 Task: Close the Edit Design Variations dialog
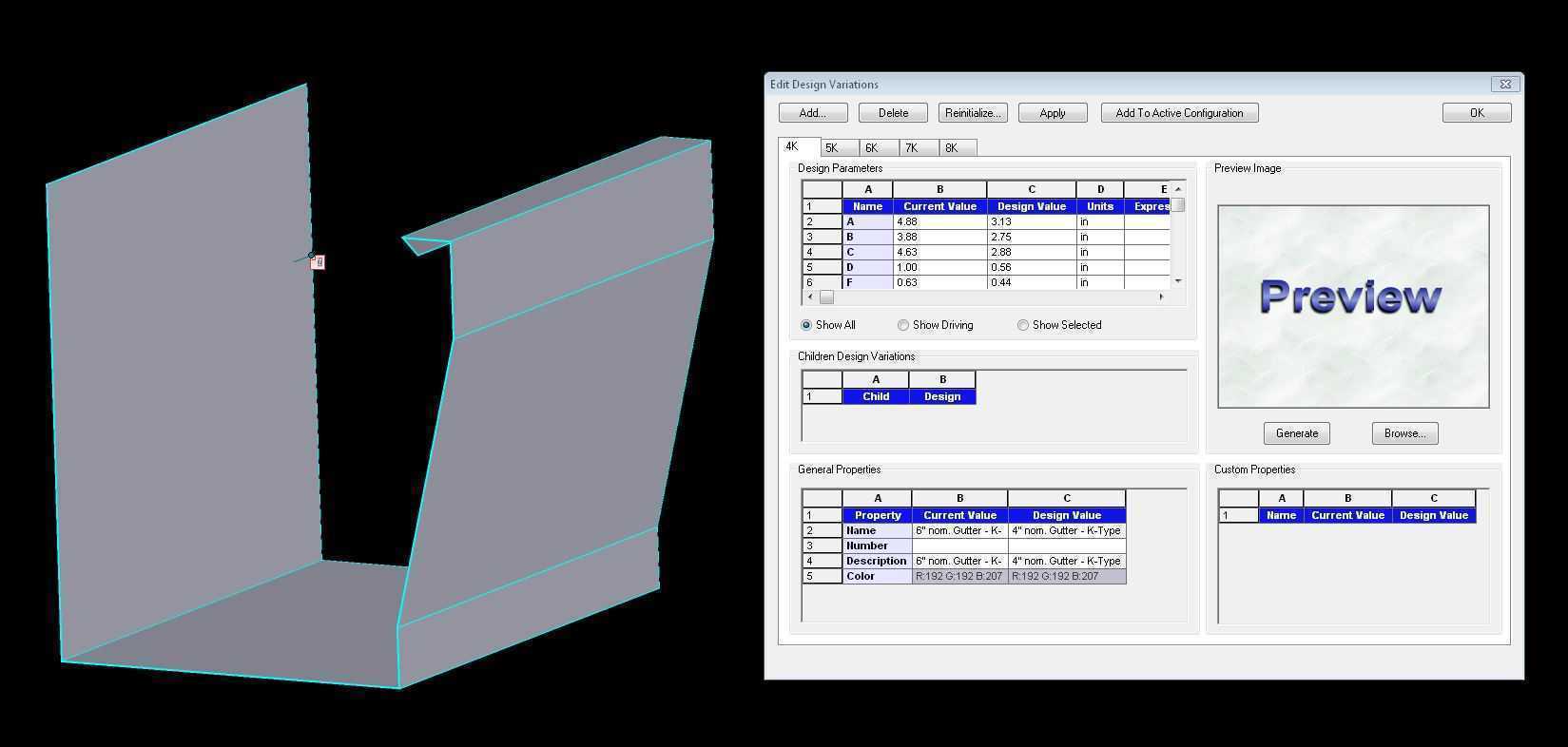click(x=1505, y=84)
